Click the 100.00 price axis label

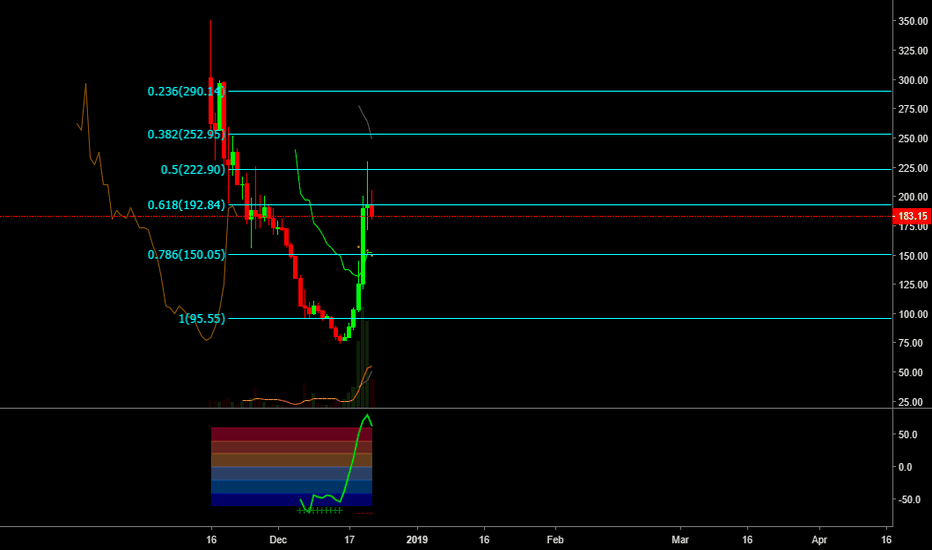[913, 314]
